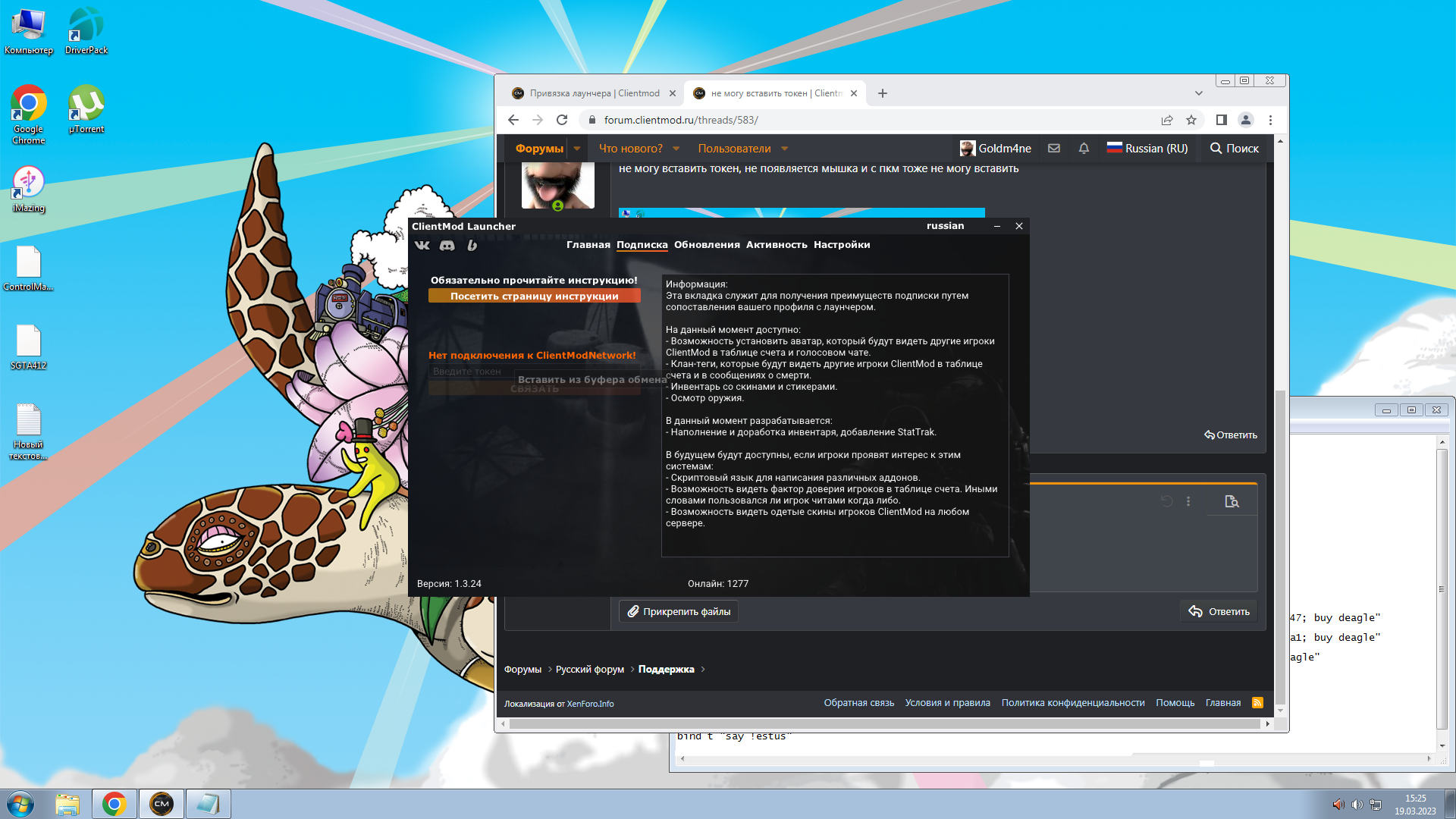Viewport: 1456px width, 819px height.
Task: Open the editor's more options dots
Action: click(x=1188, y=501)
